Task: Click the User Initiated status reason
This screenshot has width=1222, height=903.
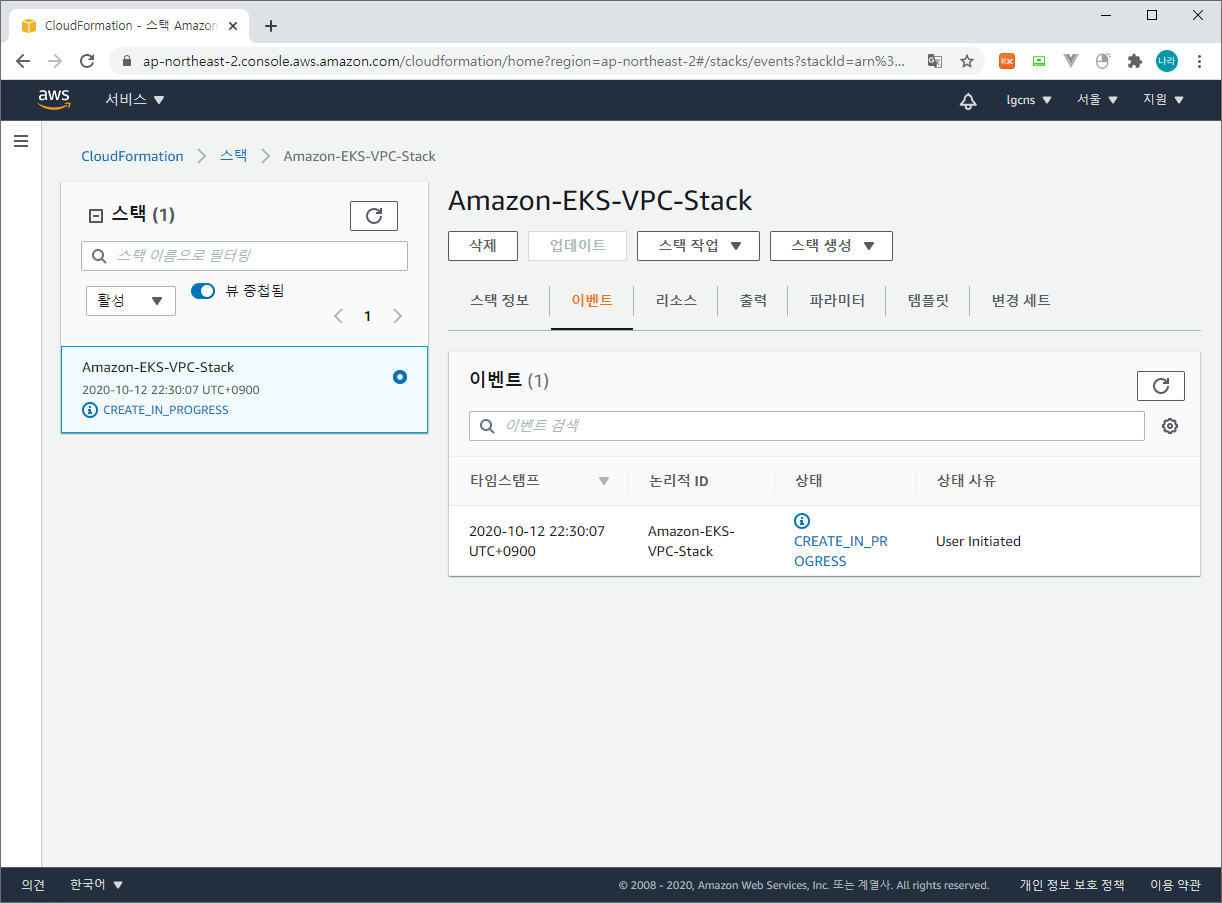Action: (978, 541)
